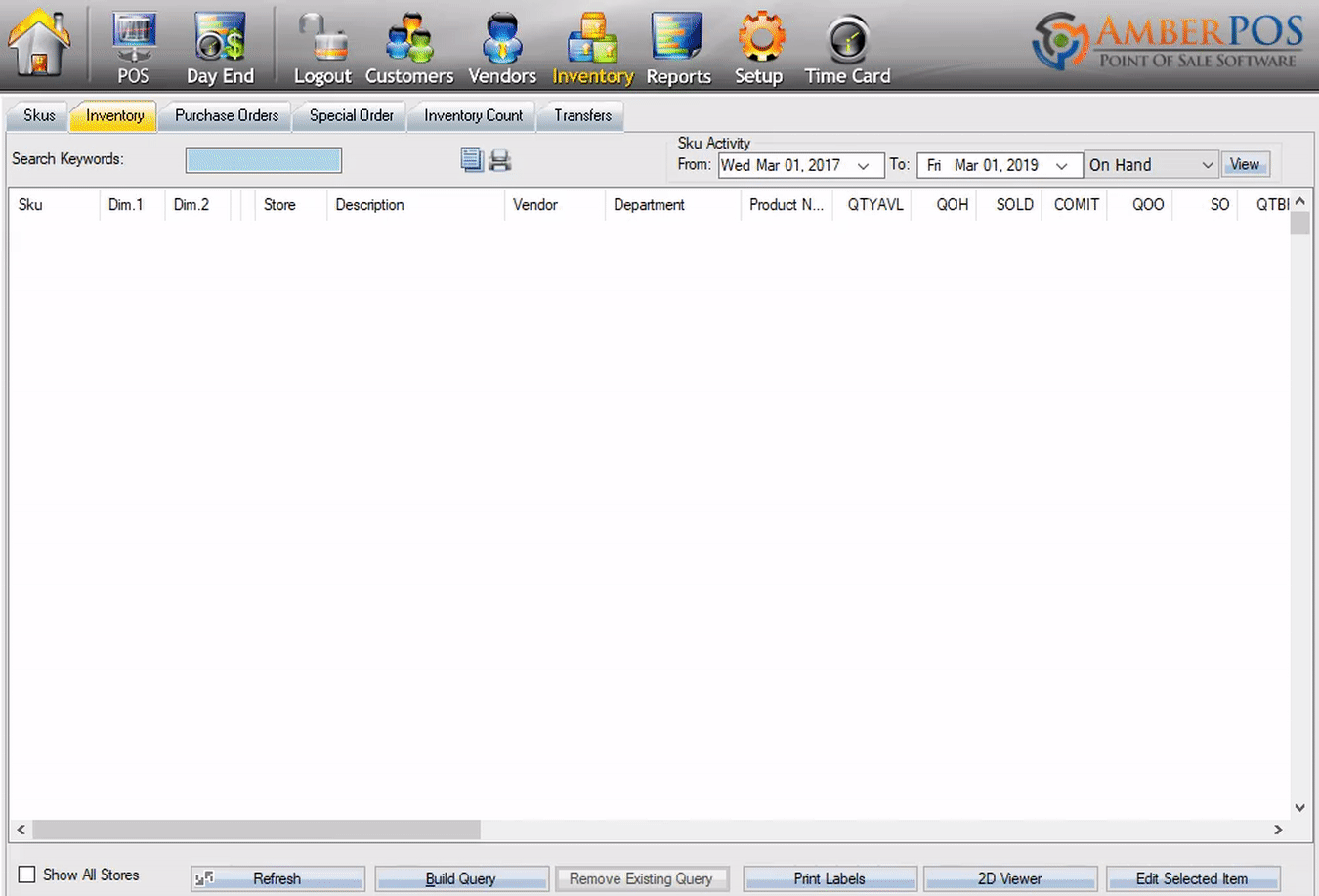Sort by the Vendor column header
Screen dimensions: 1319x896
(x=555, y=205)
